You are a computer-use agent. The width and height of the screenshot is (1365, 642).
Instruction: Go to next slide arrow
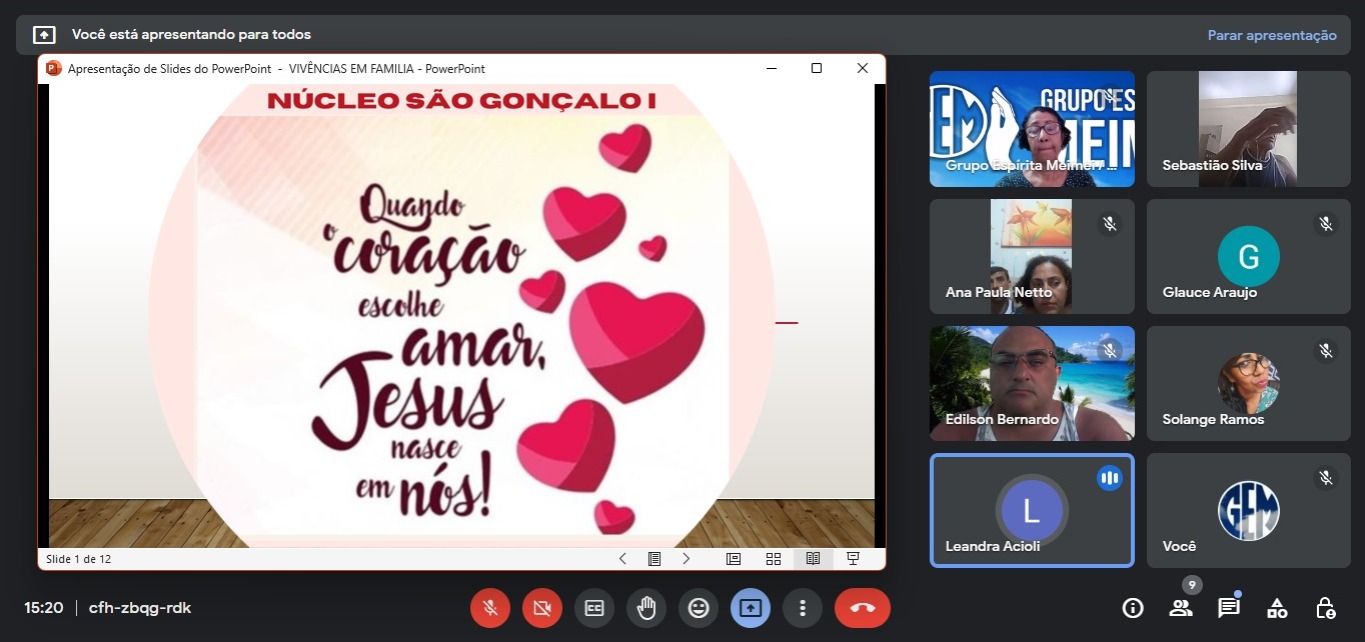(x=686, y=559)
